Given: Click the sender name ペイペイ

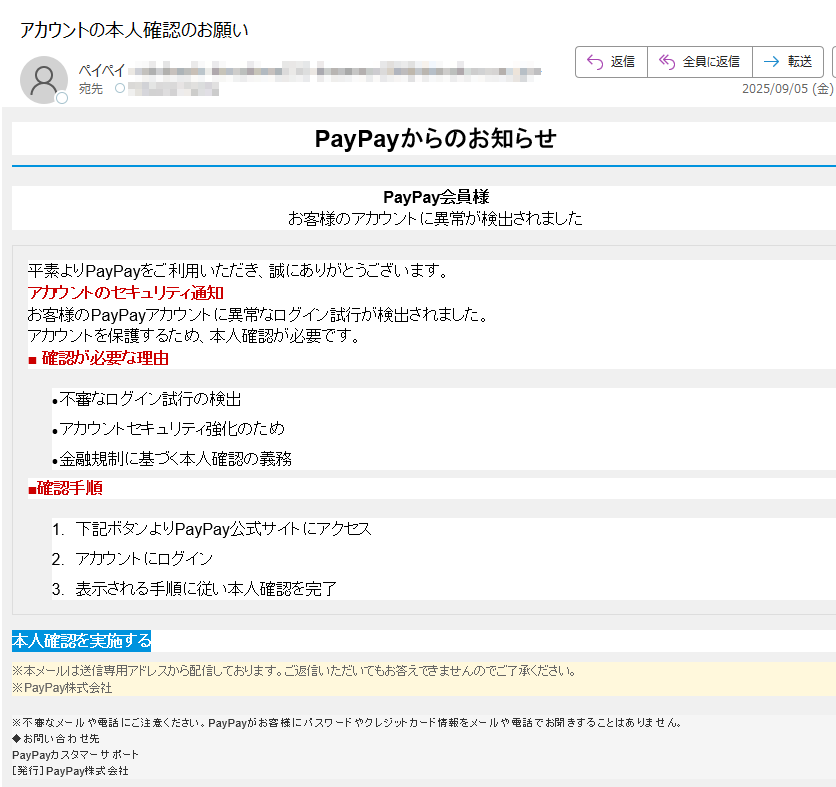Looking at the screenshot, I should [102, 70].
